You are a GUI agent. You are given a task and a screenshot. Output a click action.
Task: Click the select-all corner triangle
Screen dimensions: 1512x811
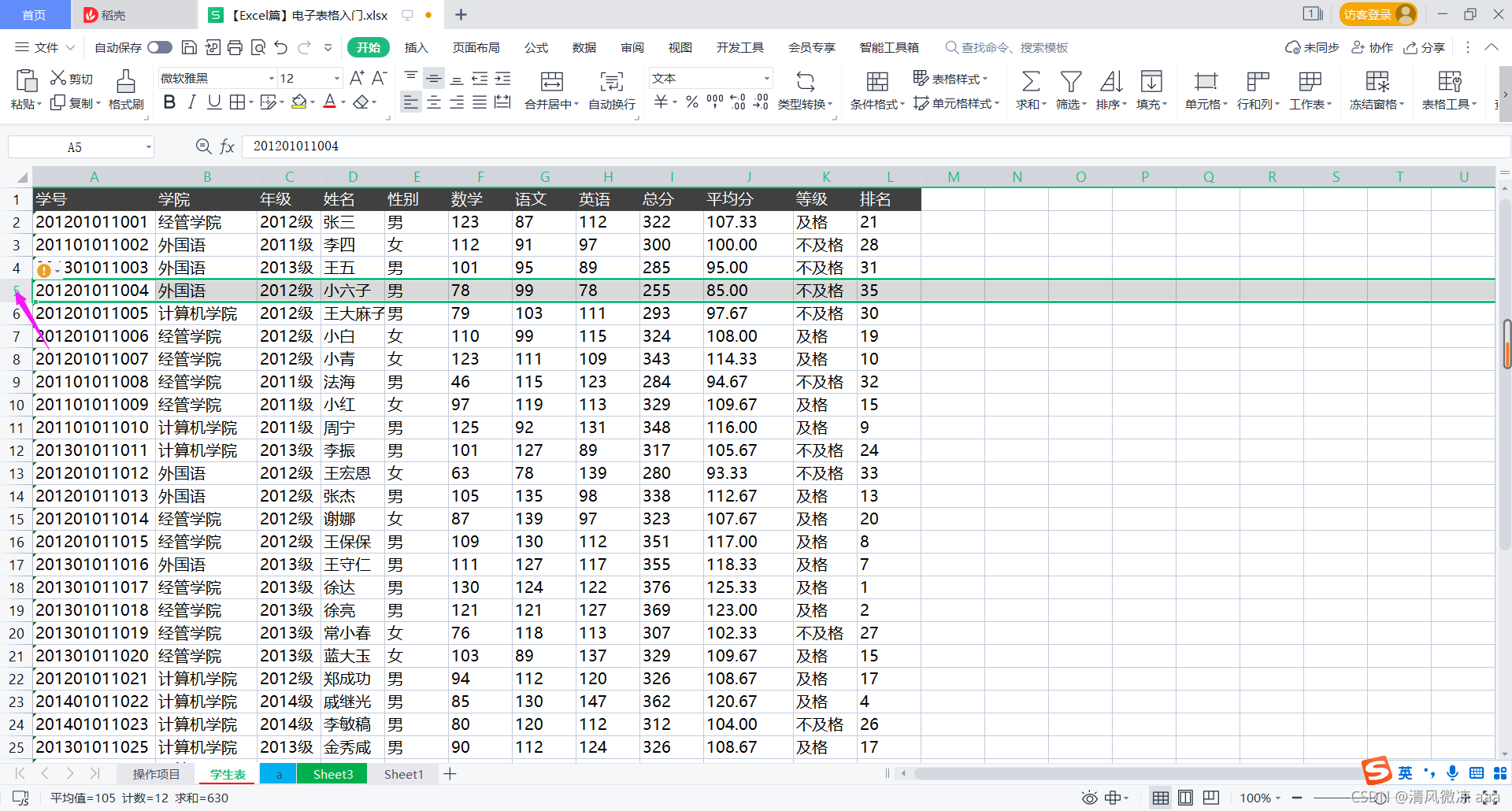(21, 177)
